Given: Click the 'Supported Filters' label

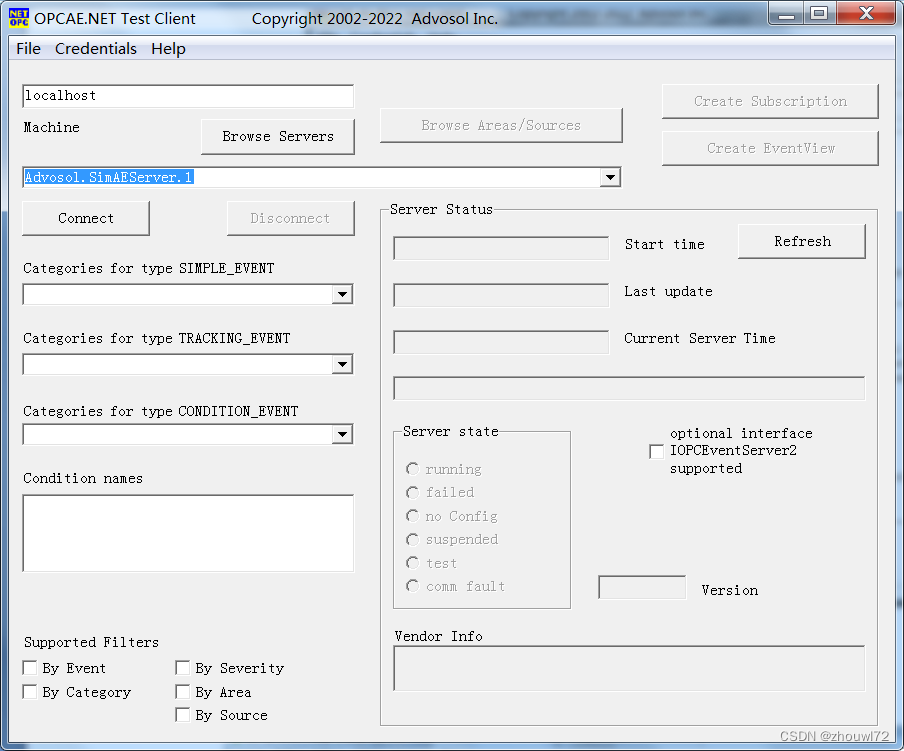Looking at the screenshot, I should pyautogui.click(x=91, y=642).
